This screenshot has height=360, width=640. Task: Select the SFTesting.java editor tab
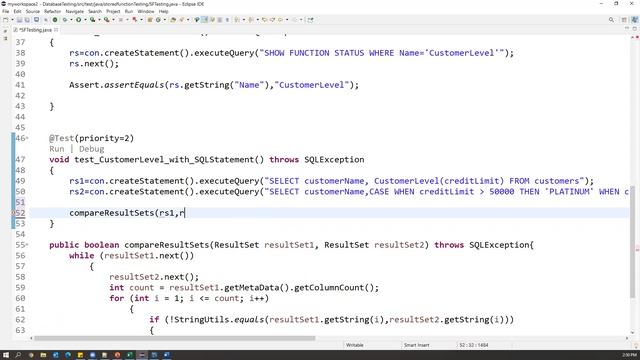[x=35, y=30]
